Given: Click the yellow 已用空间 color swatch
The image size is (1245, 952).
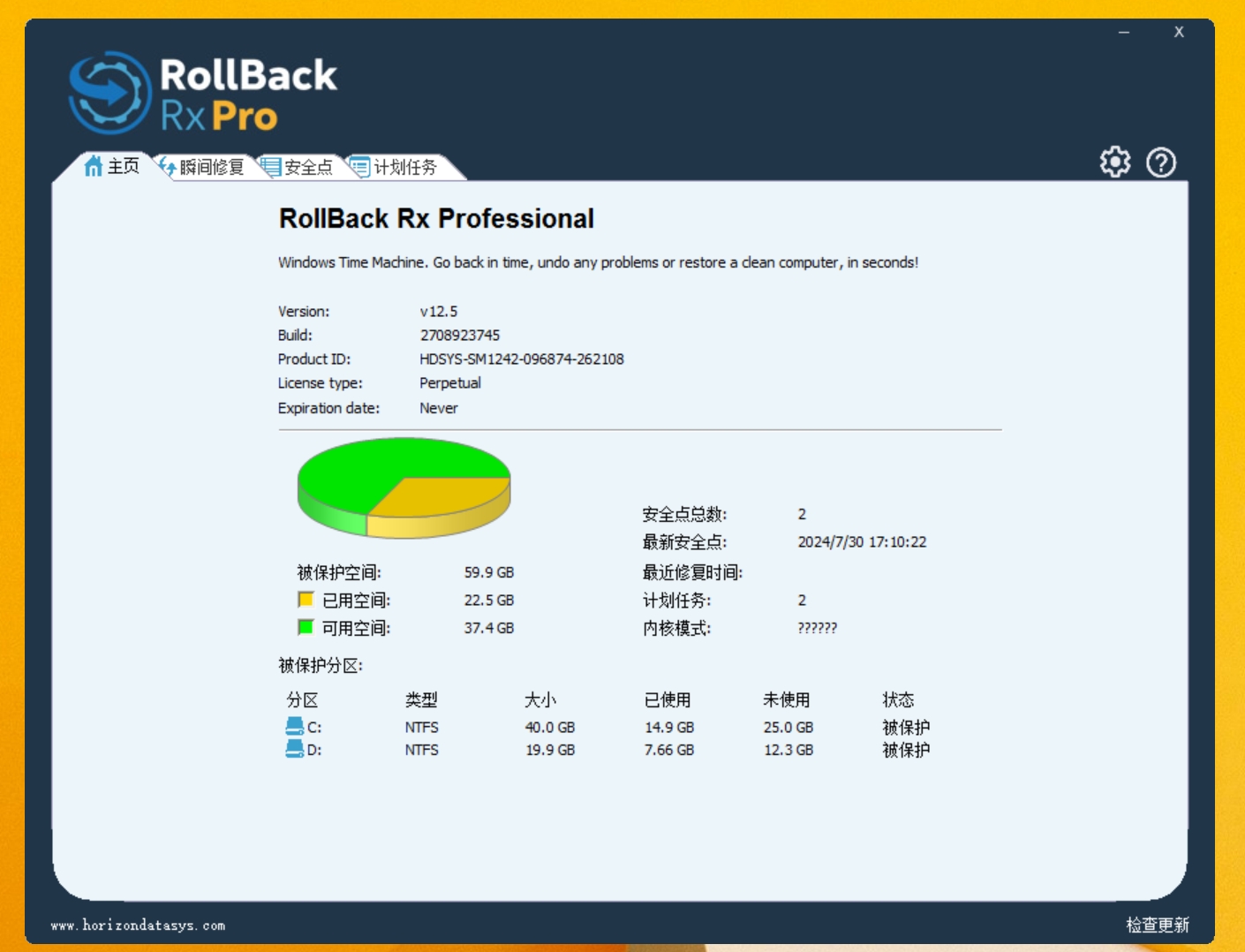Looking at the screenshot, I should (306, 600).
